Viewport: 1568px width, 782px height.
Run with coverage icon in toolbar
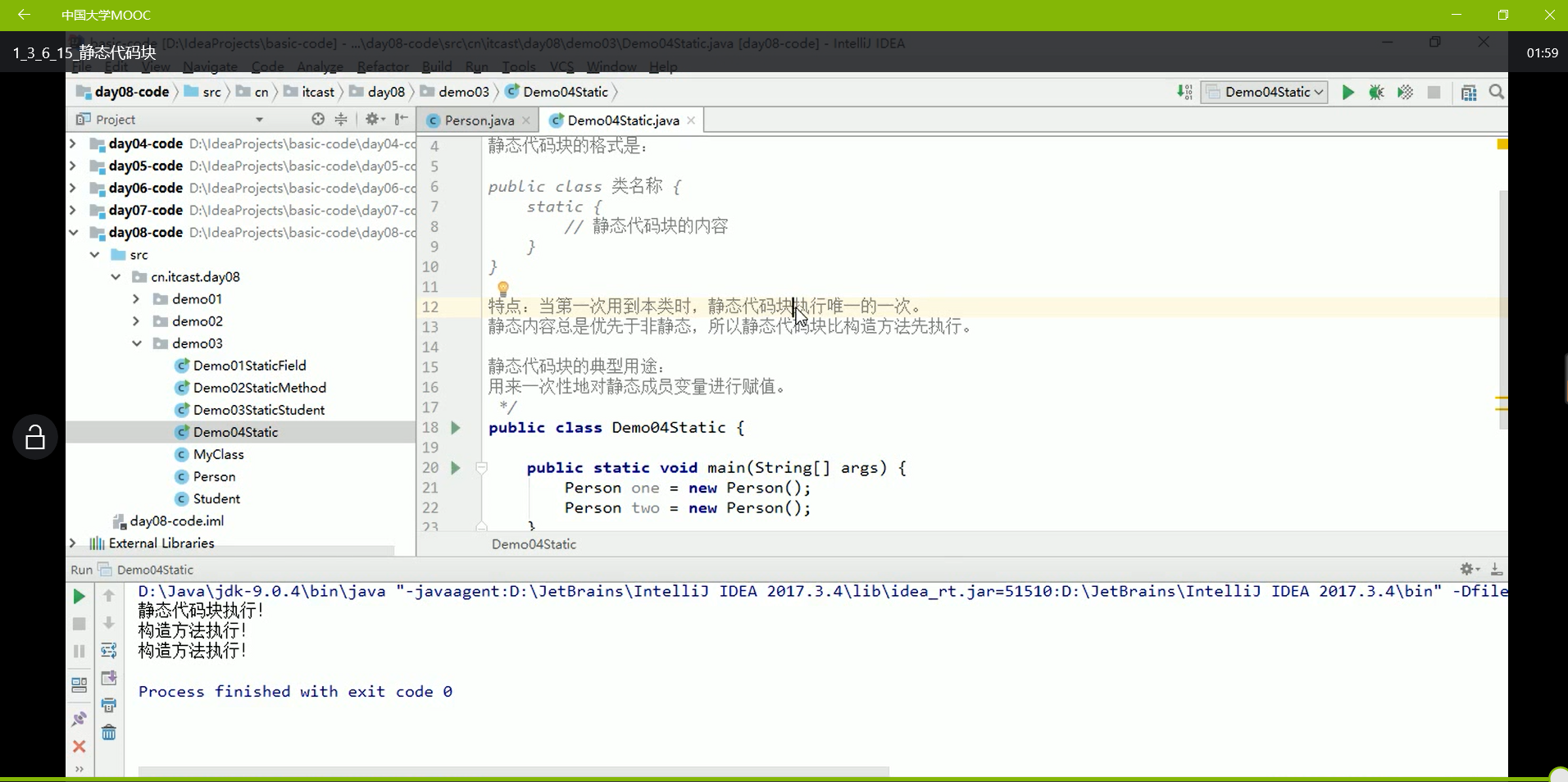click(1405, 93)
